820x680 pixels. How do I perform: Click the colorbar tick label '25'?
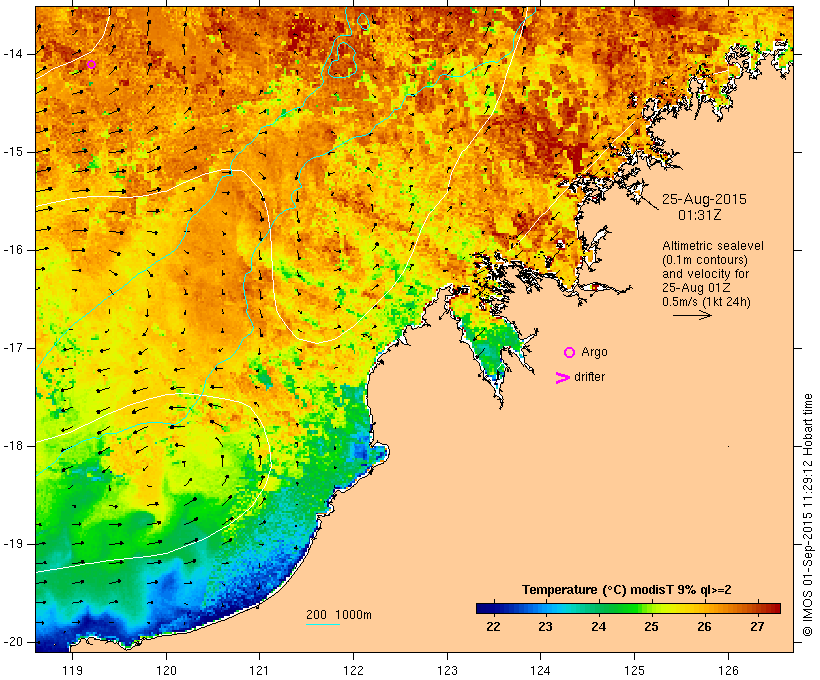[651, 626]
